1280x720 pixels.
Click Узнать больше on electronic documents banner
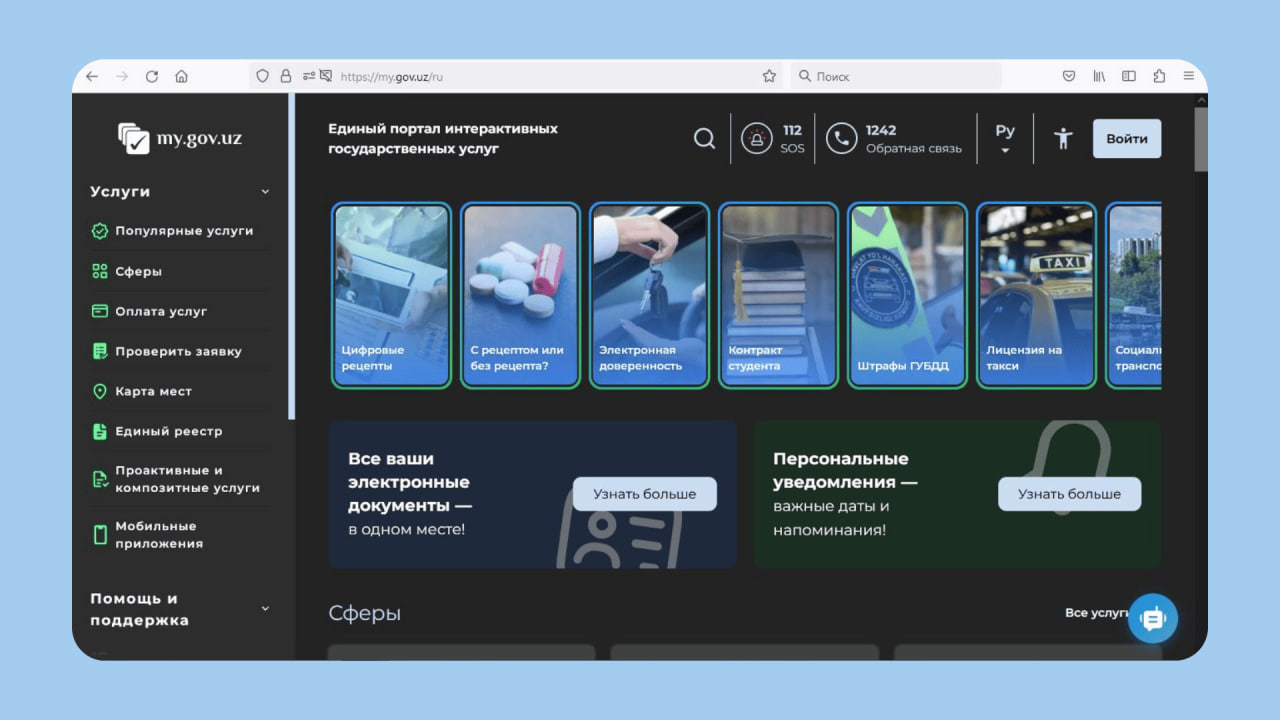[x=644, y=494]
